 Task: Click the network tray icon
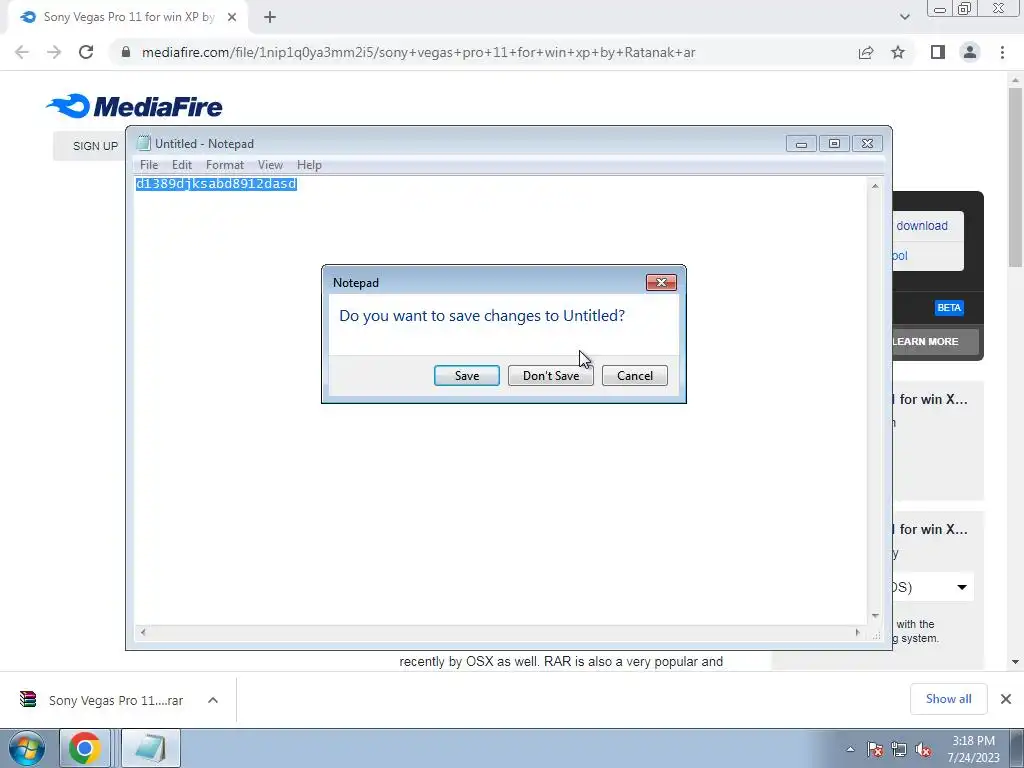[899, 750]
